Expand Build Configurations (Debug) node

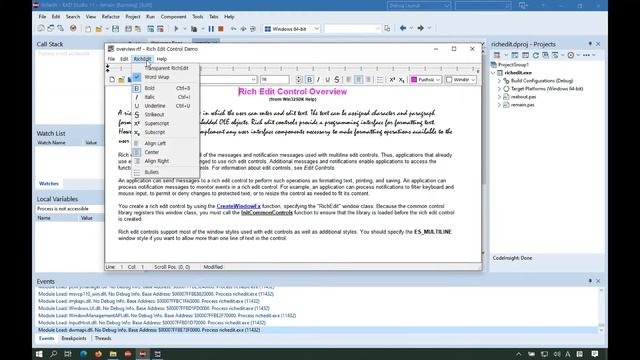(499, 81)
